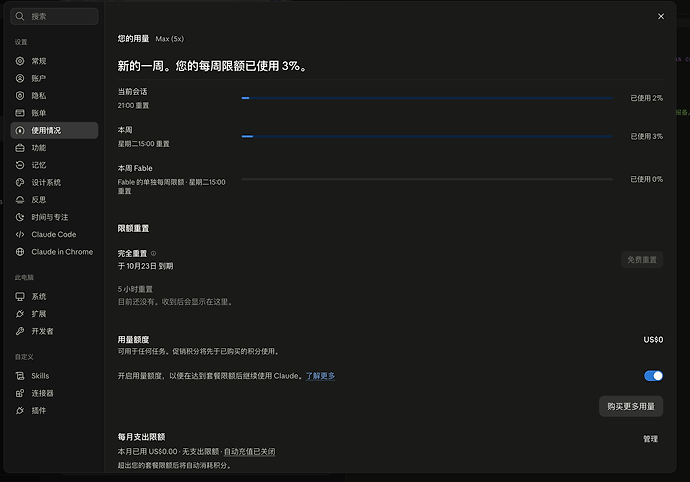Viewport: 690px width, 482px height.
Task: Go to 记忆 settings section
Action: [54, 165]
